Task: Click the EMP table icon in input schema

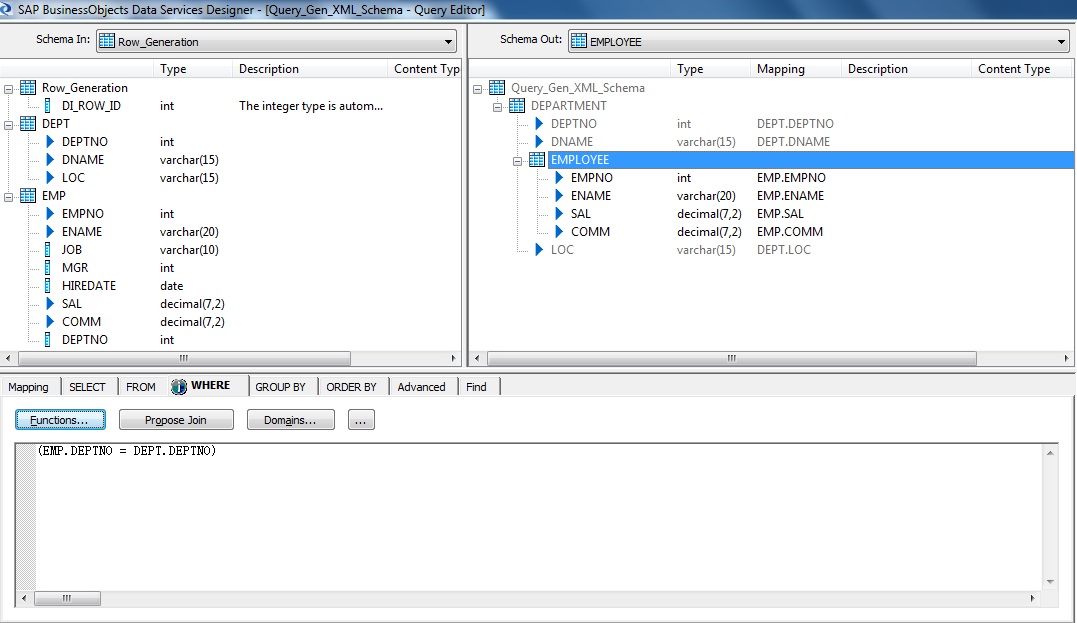Action: (x=28, y=196)
